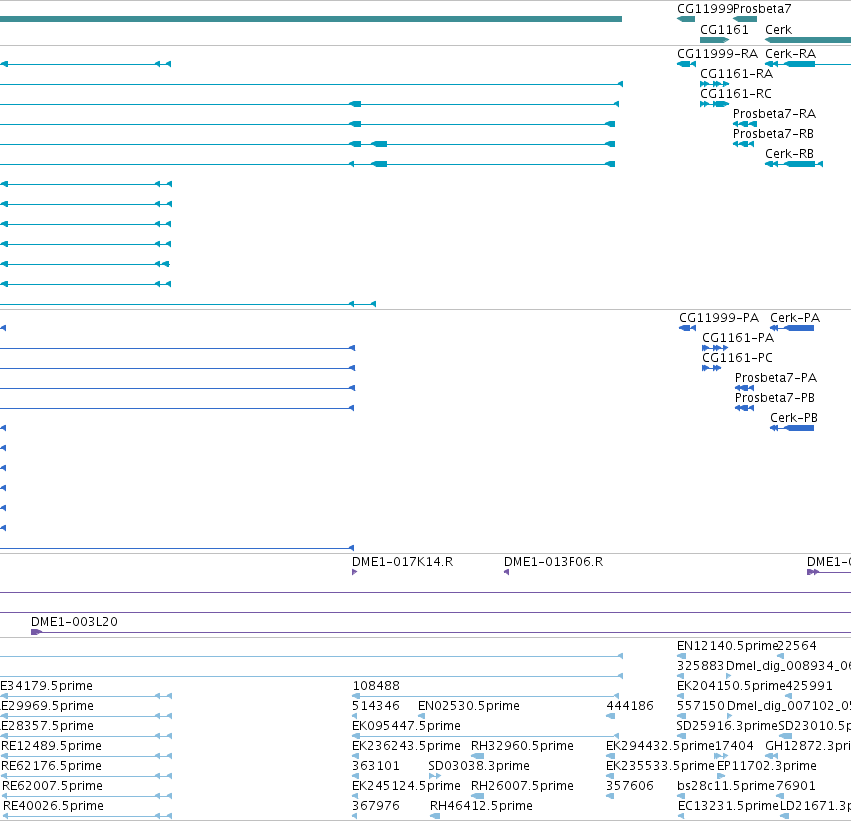Click the Cerk gene label
851x821 pixels.
coord(778,30)
